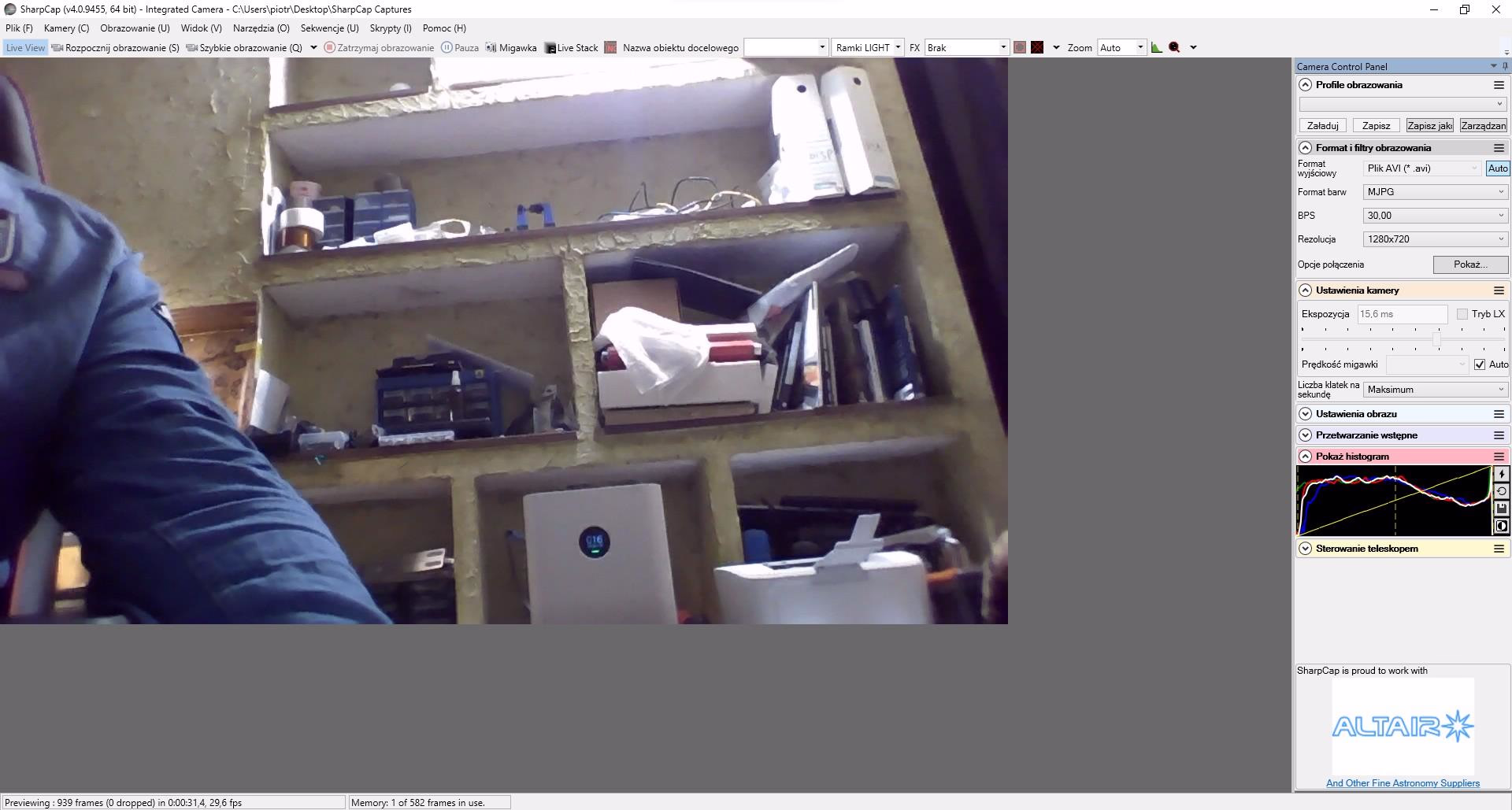Uncheck the Auto checkbox for Prędkość migawki
Viewport: 1512px width, 810px height.
1480,364
